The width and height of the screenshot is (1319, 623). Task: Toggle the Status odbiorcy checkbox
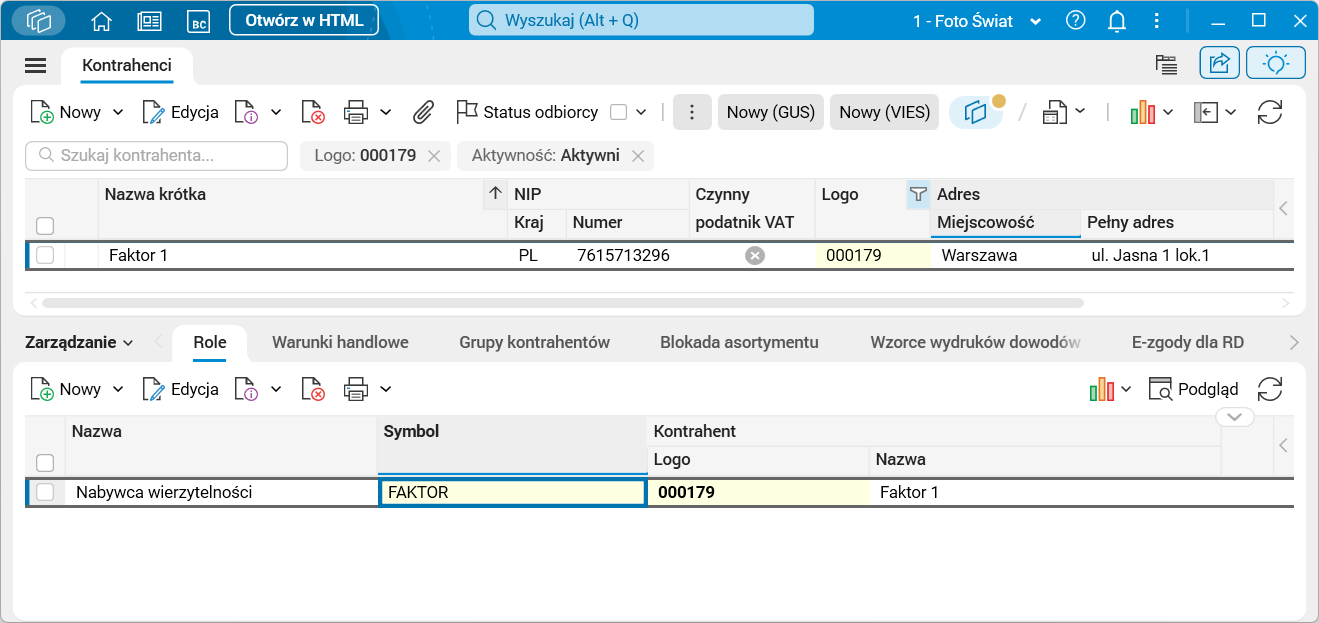[x=619, y=112]
